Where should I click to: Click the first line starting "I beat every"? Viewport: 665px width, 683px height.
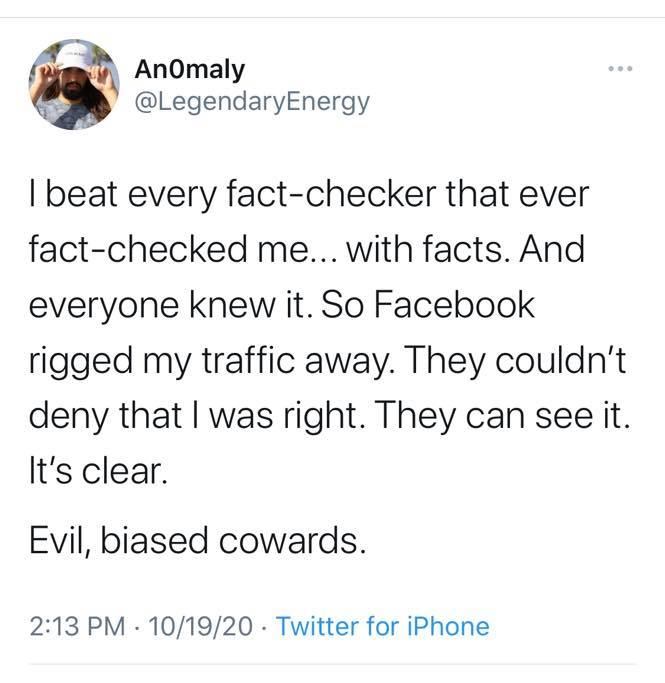310,193
